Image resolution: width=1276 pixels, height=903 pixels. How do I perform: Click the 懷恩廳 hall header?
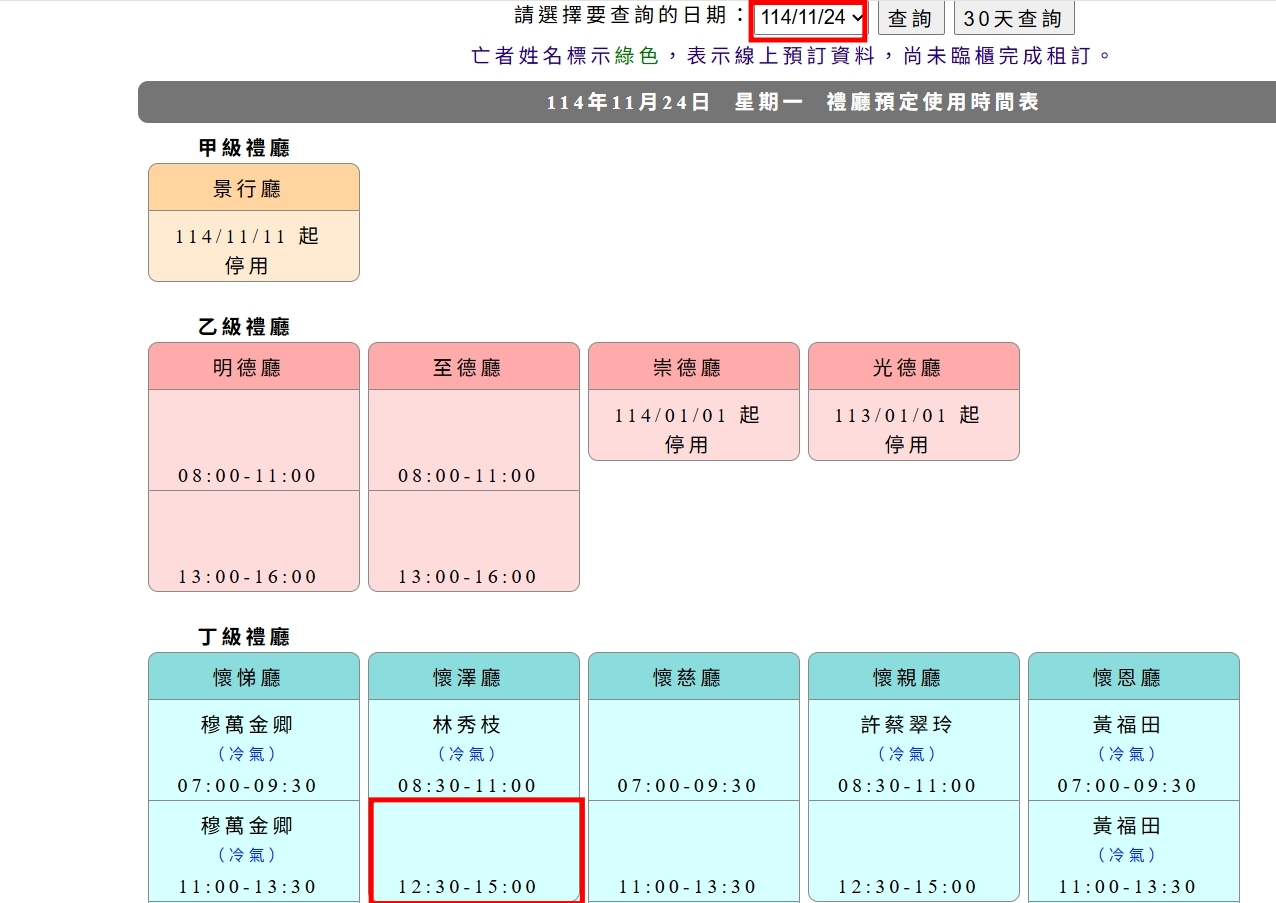pos(1133,677)
